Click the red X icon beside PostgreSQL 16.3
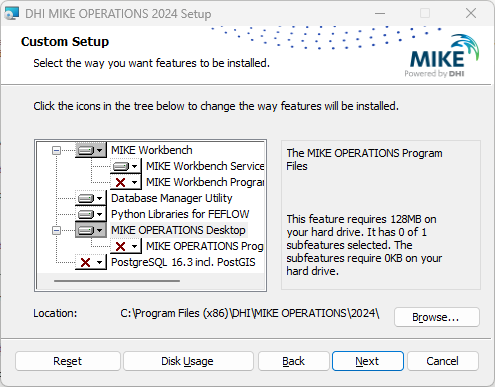This screenshot has width=495, height=387. [x=86, y=262]
